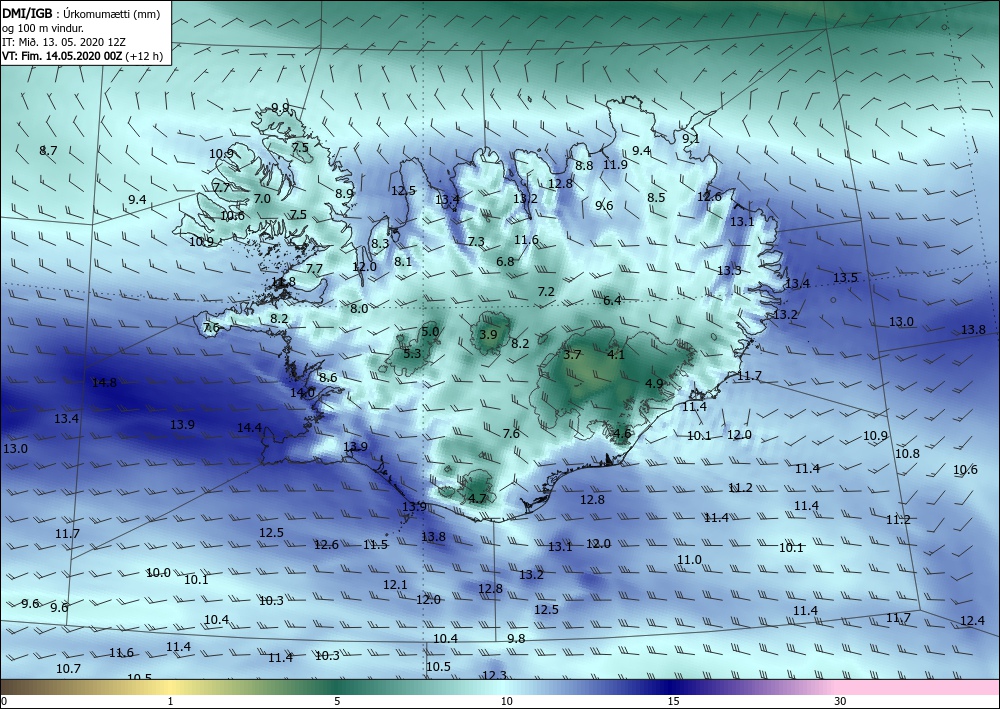The image size is (1000, 709).
Task: Select the 9.1 value on the northeast peninsula
Action: click(691, 138)
